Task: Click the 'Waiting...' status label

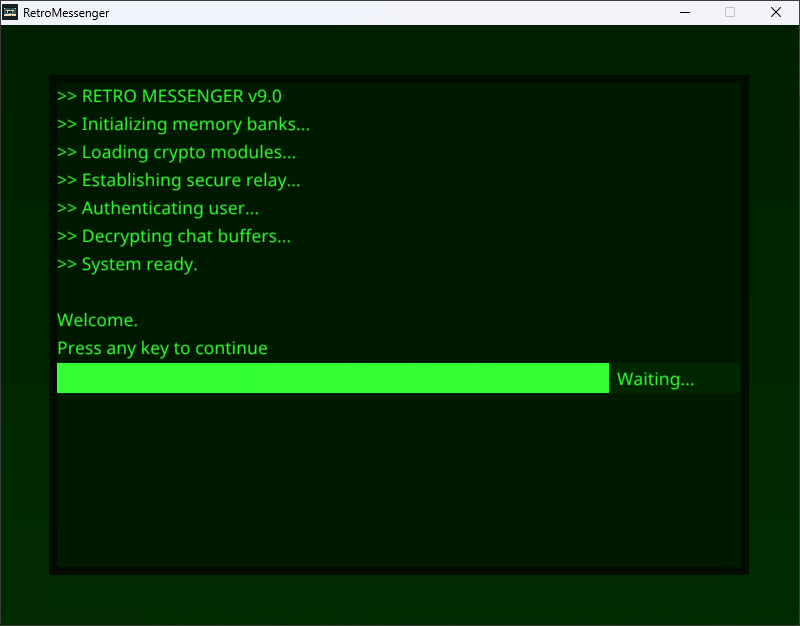Action: click(x=655, y=379)
